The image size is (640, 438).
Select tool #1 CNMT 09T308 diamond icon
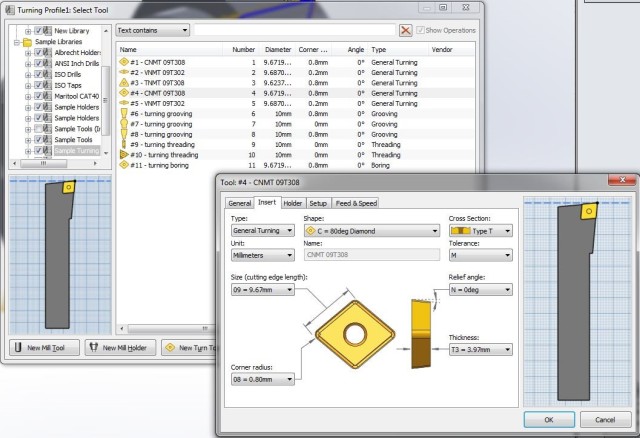pyautogui.click(x=124, y=62)
